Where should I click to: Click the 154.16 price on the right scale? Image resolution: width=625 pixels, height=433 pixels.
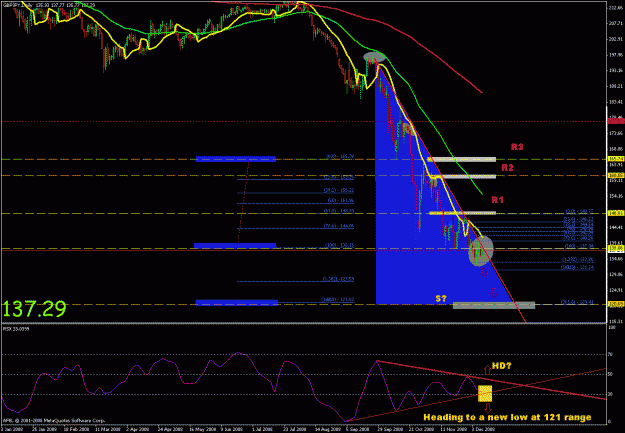coord(616,196)
